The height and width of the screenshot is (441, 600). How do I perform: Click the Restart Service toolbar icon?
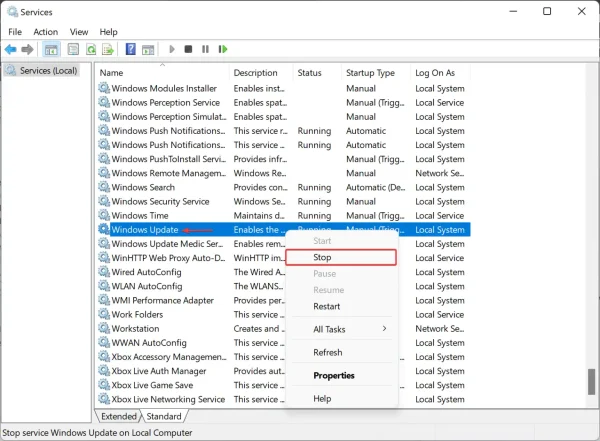(x=223, y=49)
